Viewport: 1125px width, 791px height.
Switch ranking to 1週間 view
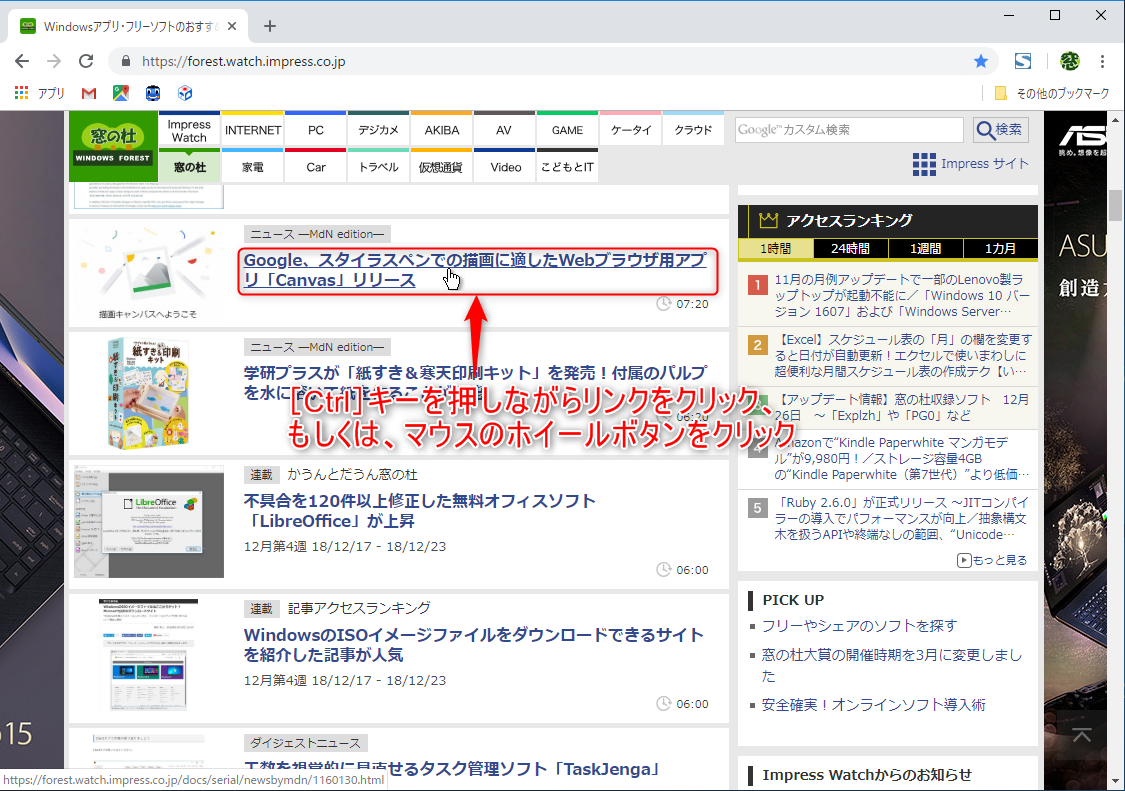925,249
